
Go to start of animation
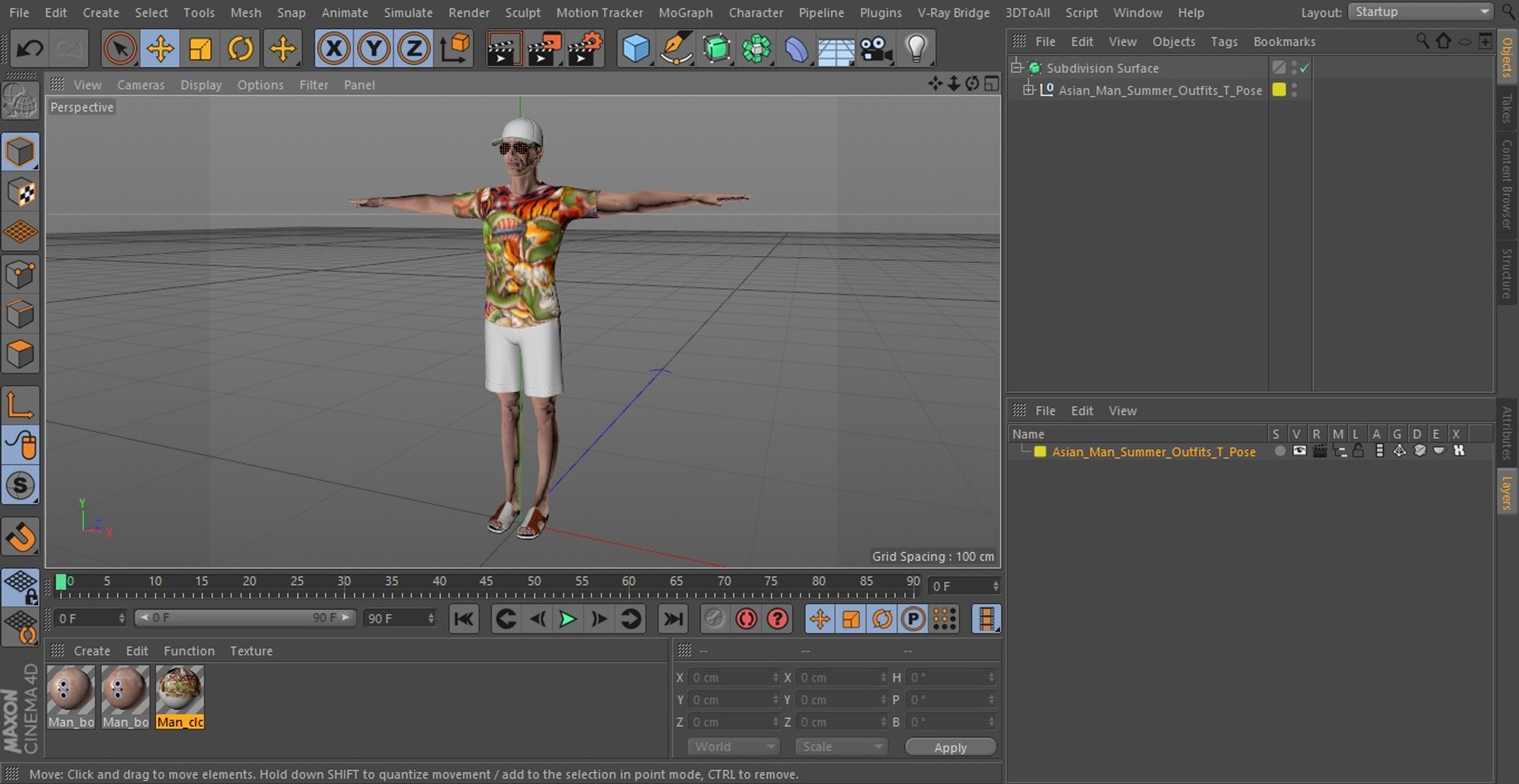pyautogui.click(x=464, y=619)
